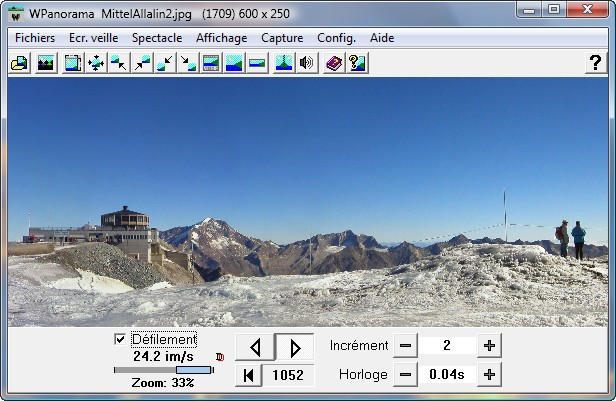Click the large question mark help button

(x=596, y=63)
